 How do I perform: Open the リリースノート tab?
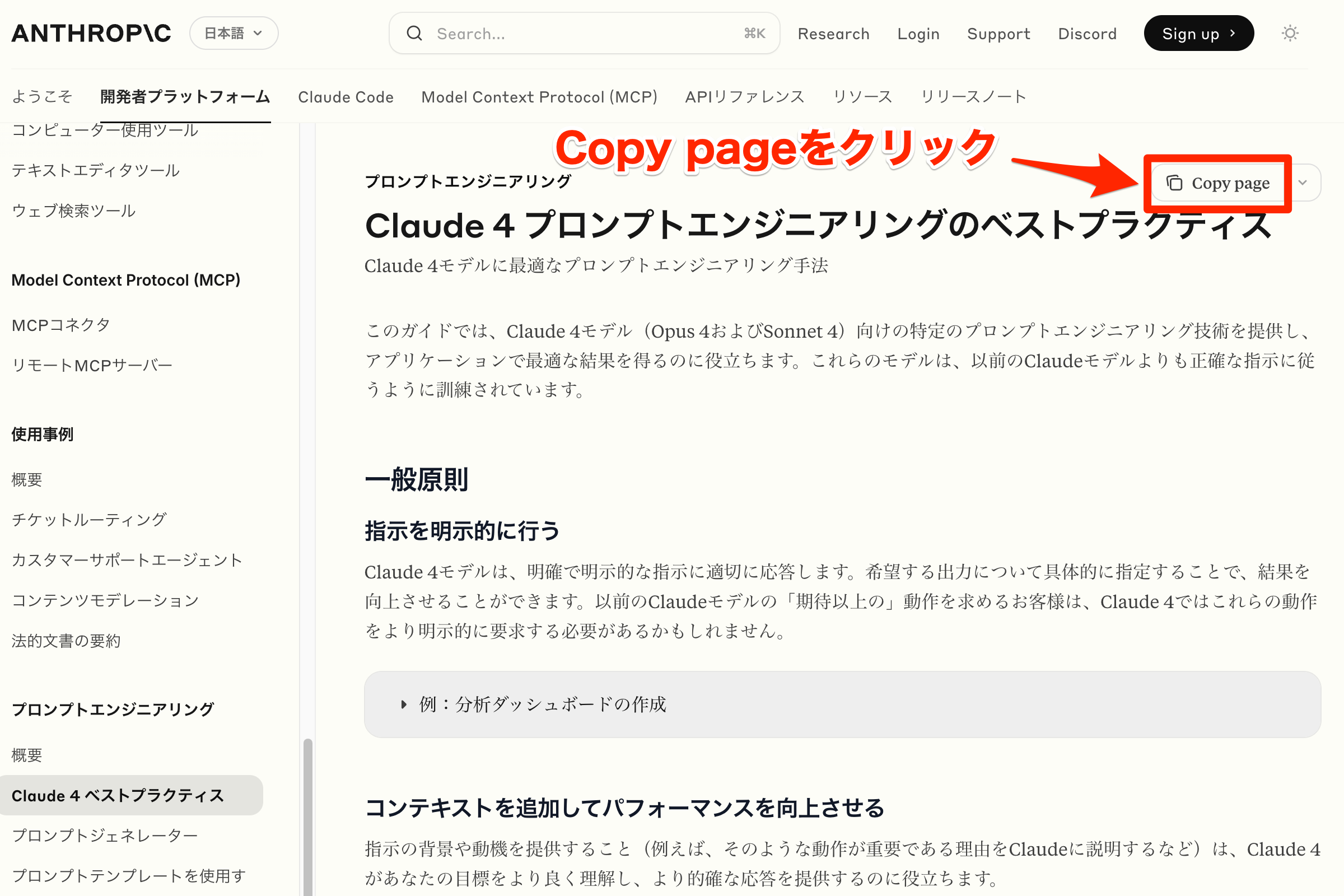click(973, 96)
